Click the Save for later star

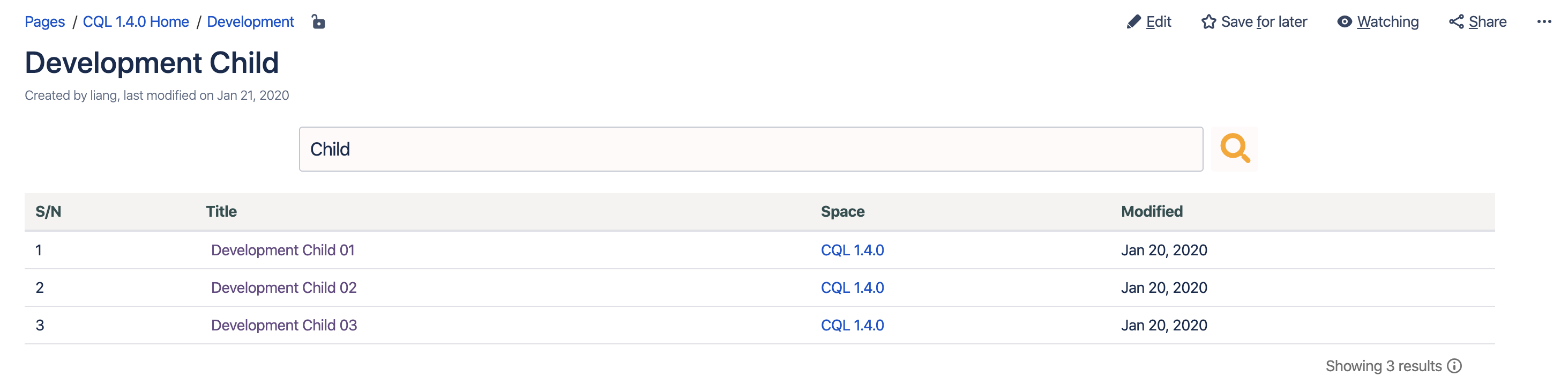click(1208, 22)
